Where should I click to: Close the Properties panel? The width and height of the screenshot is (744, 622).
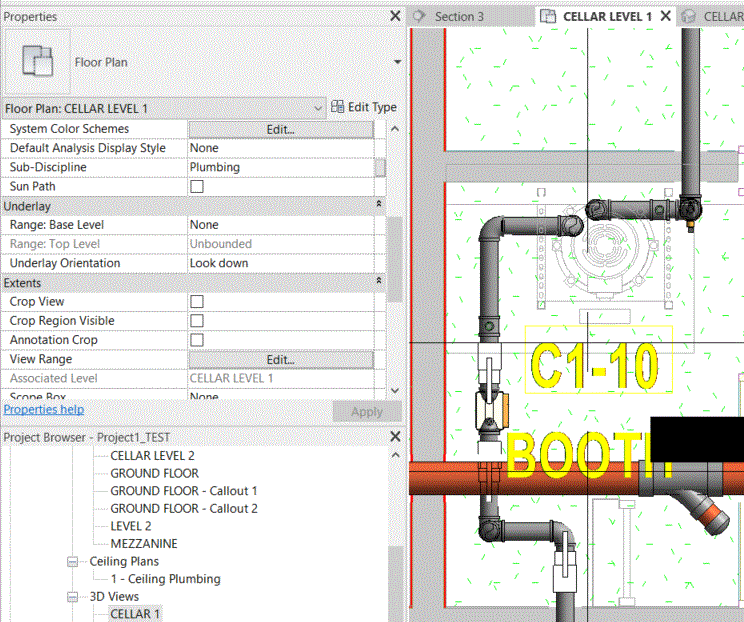tap(395, 16)
